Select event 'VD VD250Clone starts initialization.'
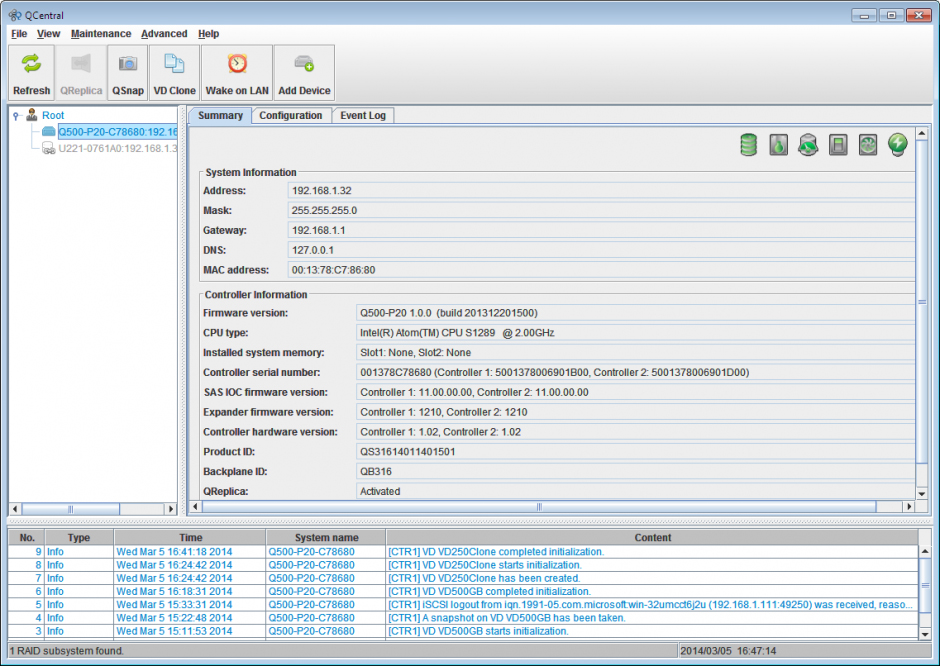This screenshot has height=666, width=940. 463,565
